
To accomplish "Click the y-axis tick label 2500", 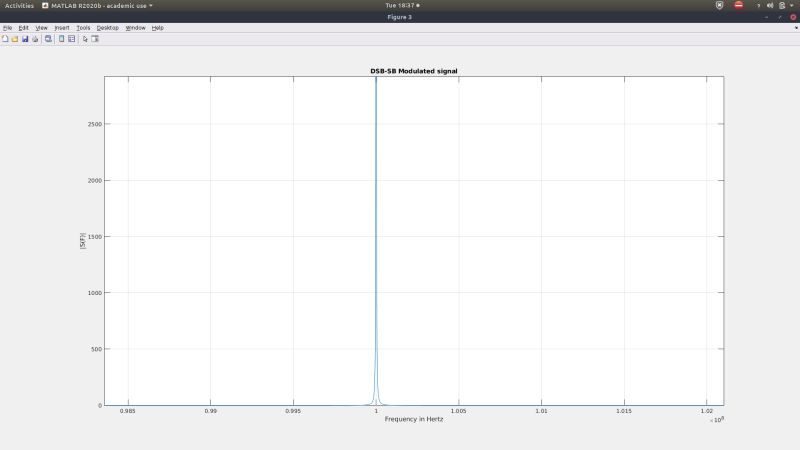I will (95, 124).
